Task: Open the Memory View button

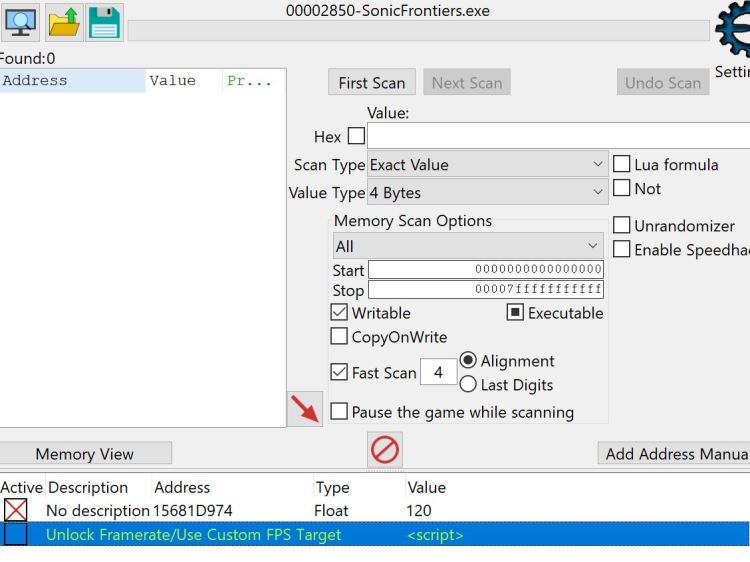Action: [85, 454]
